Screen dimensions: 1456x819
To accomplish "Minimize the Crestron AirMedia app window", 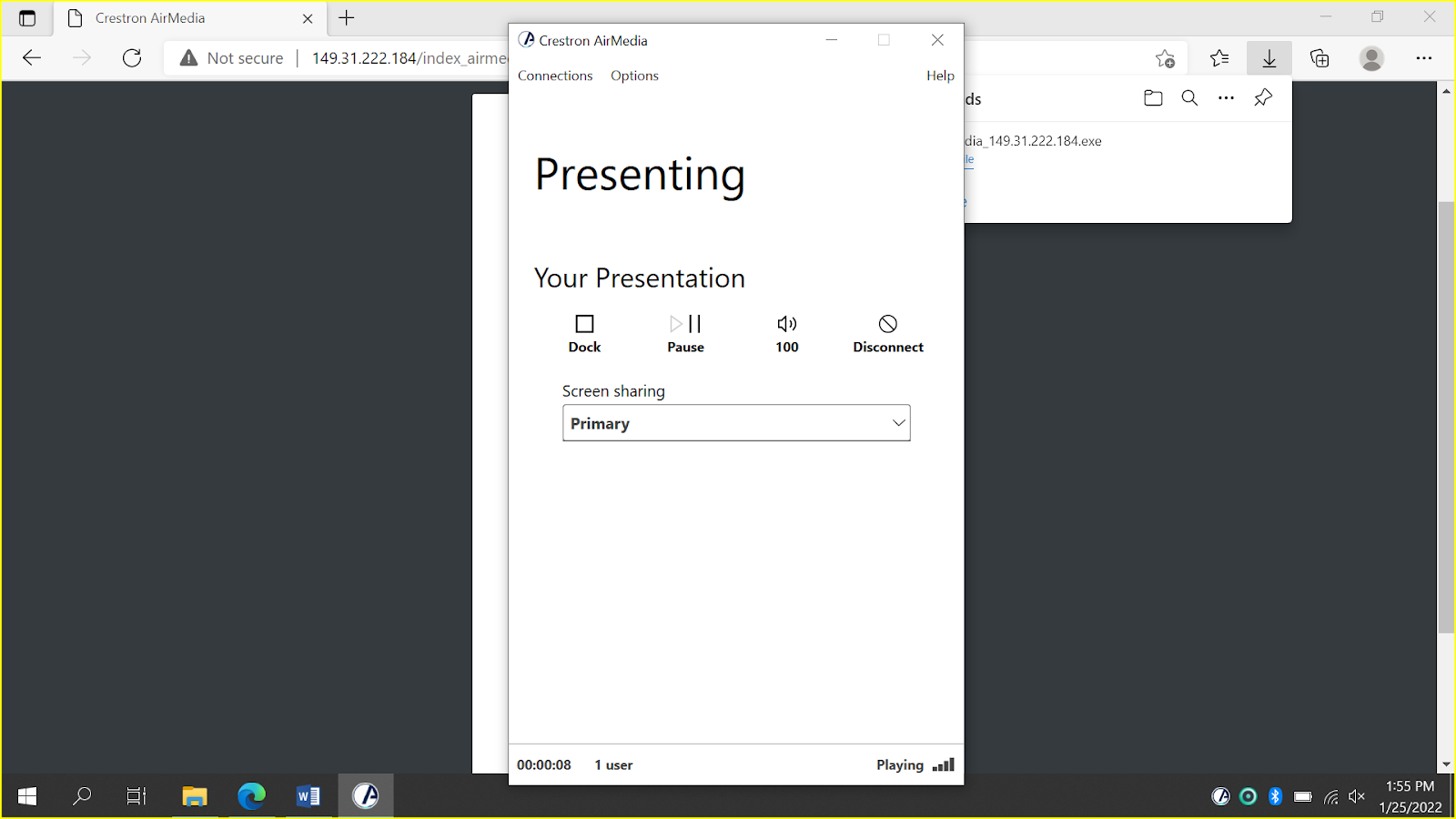I will coord(831,40).
